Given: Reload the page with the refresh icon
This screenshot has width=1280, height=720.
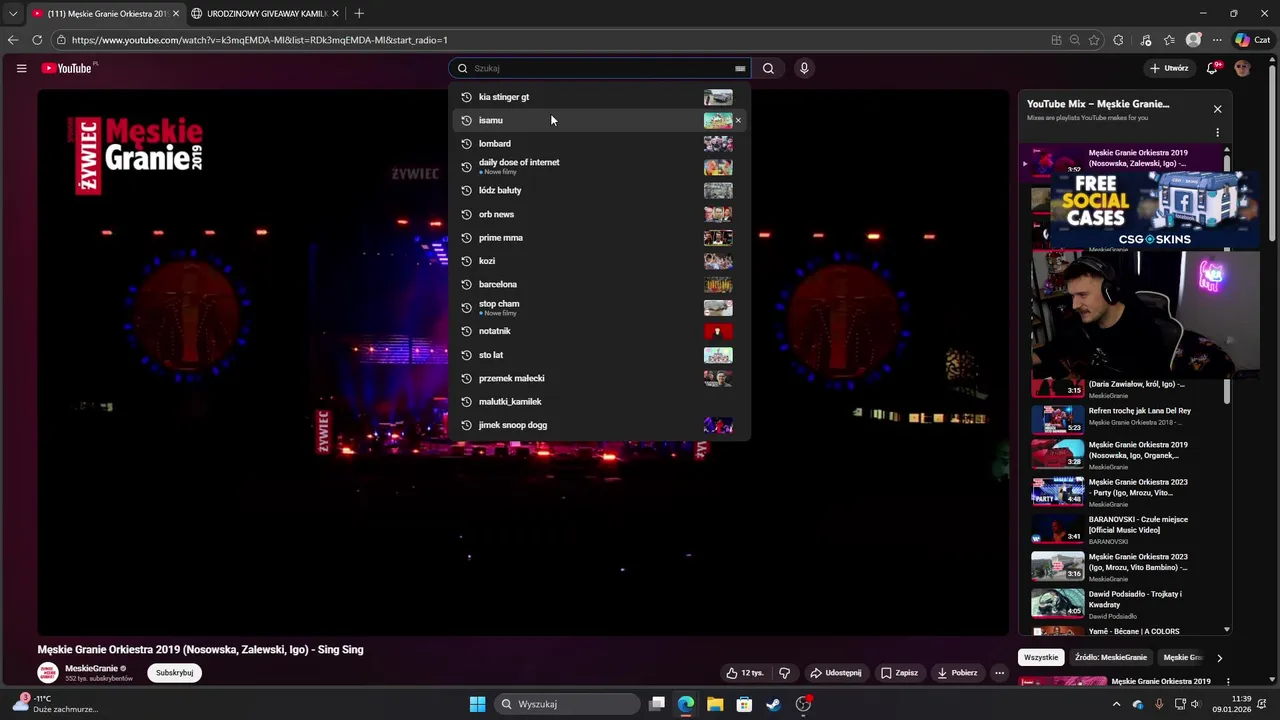Looking at the screenshot, I should [37, 40].
